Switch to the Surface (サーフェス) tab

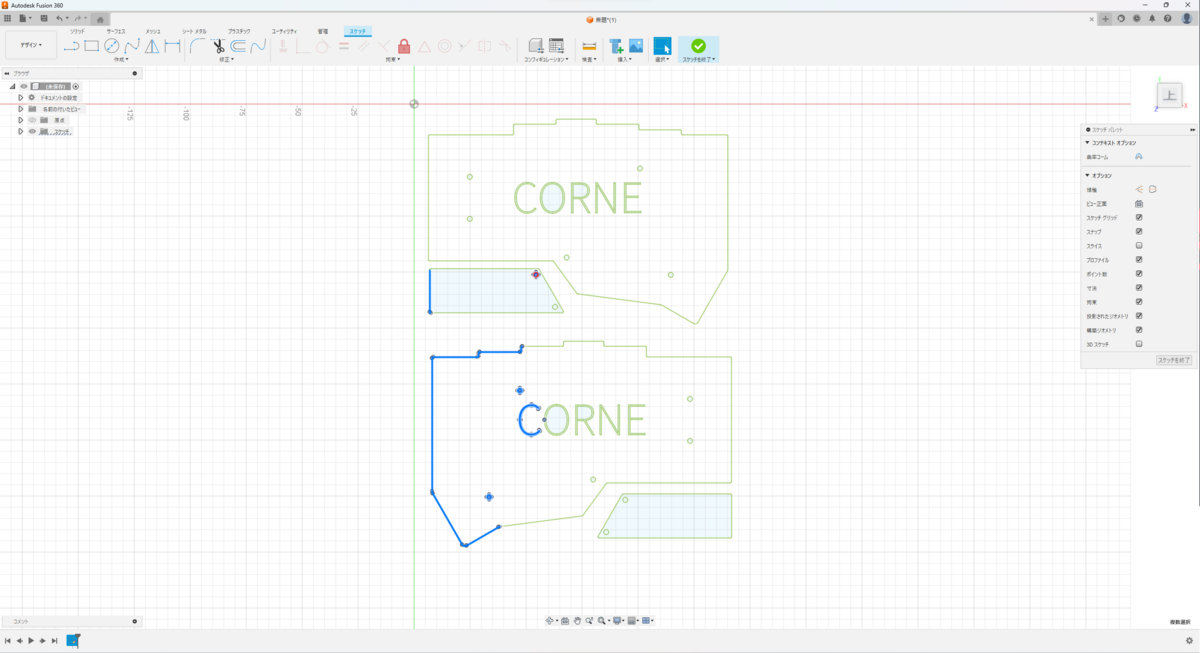coord(116,31)
